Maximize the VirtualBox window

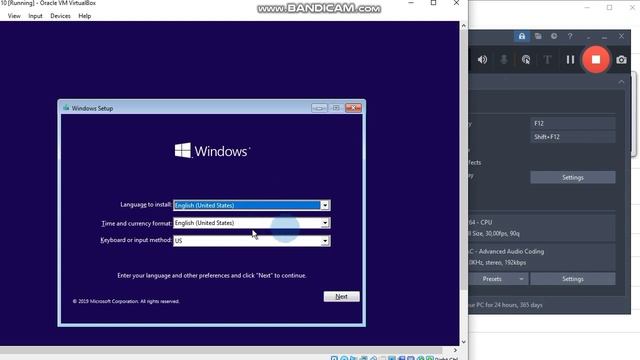433,3
